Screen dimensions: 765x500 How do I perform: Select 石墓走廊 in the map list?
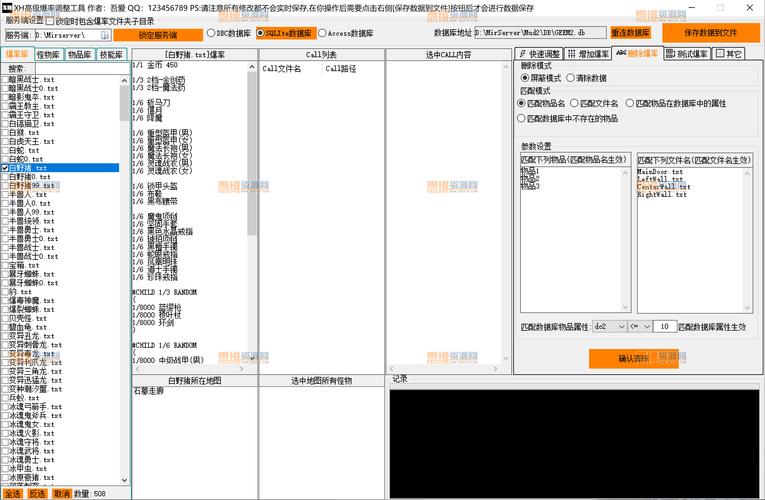(x=148, y=391)
